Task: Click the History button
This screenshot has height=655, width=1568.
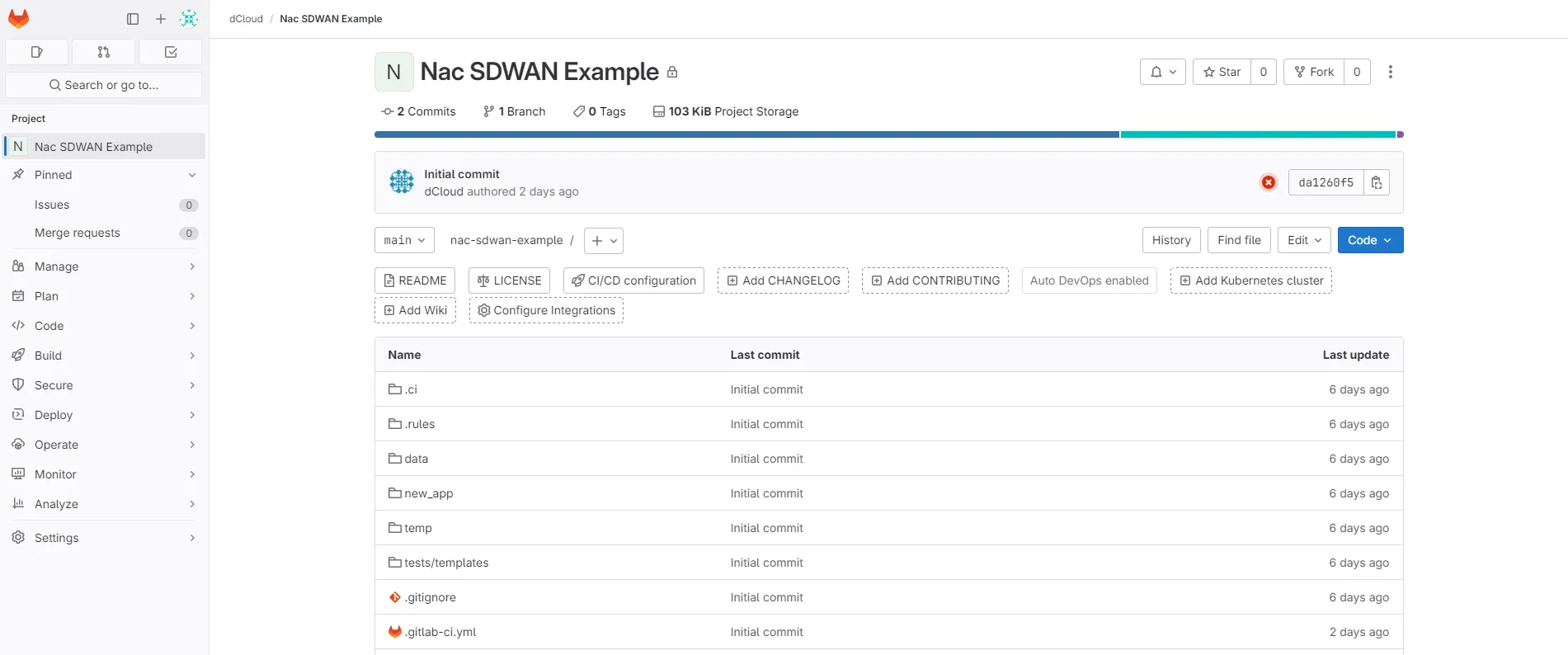Action: tap(1171, 240)
